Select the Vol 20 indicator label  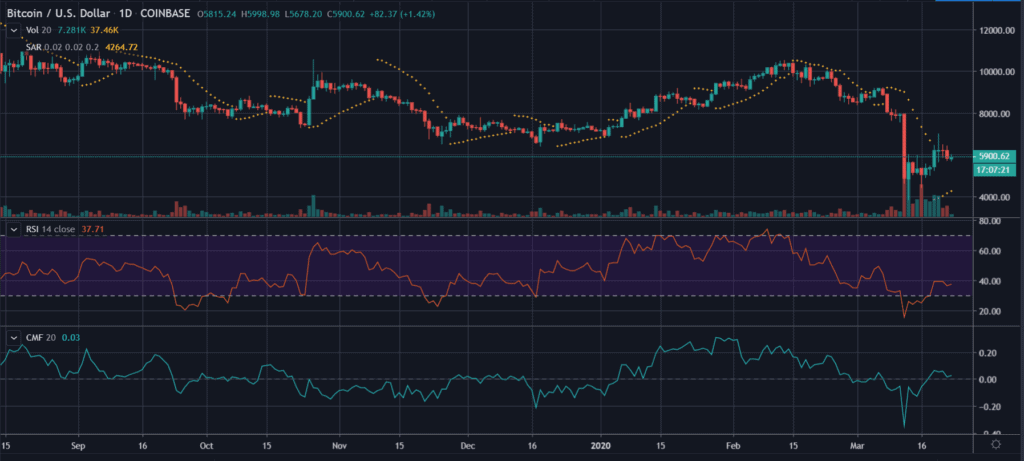34,30
